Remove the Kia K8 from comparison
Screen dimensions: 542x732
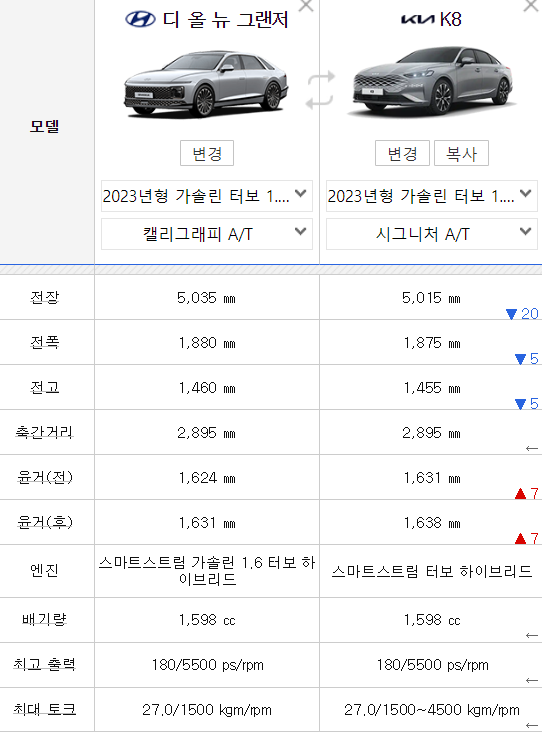pyautogui.click(x=531, y=6)
